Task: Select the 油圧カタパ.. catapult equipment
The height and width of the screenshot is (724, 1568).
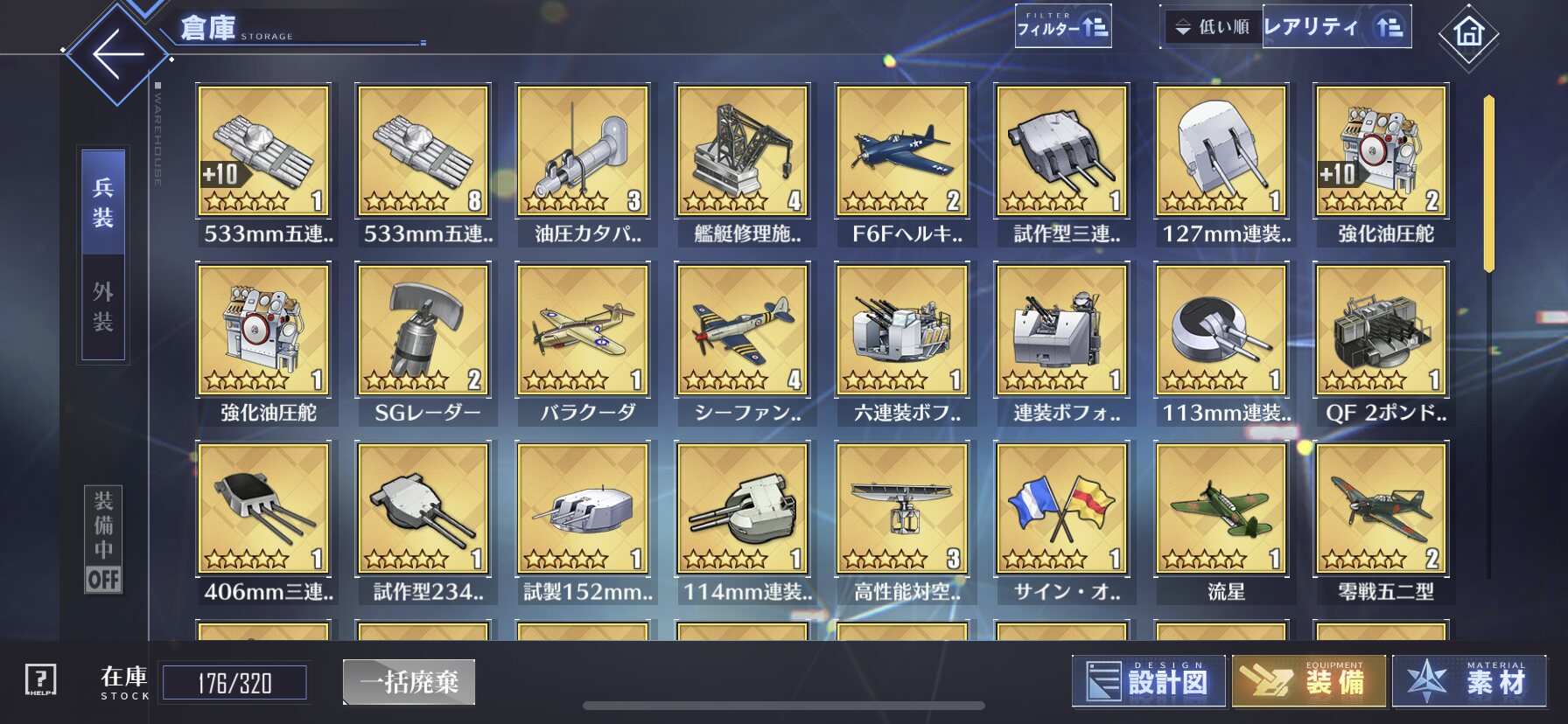Action: (583, 164)
